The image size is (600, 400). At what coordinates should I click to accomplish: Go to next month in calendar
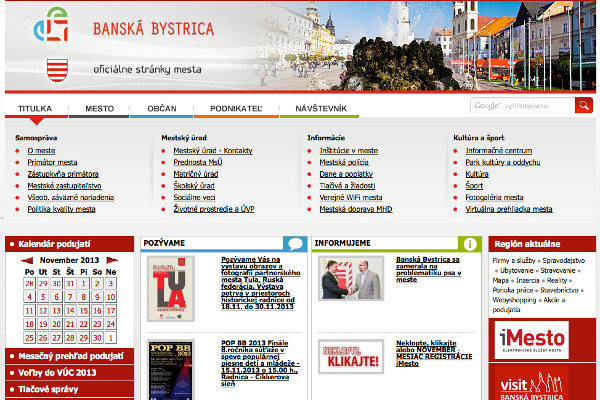click(112, 261)
